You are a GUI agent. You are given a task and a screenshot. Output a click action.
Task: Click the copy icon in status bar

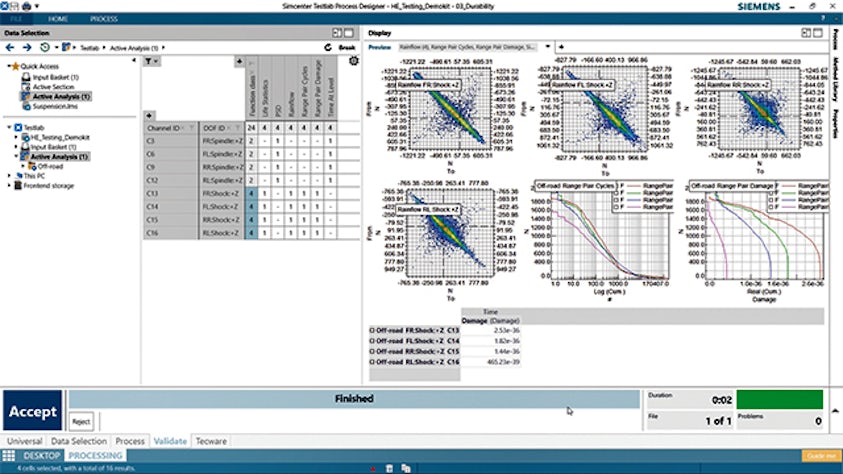[406, 469]
